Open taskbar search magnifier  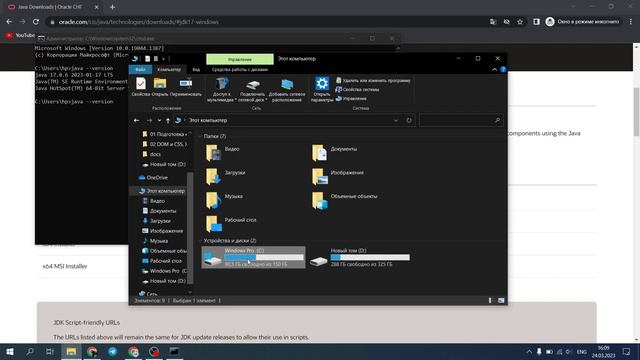point(29,351)
